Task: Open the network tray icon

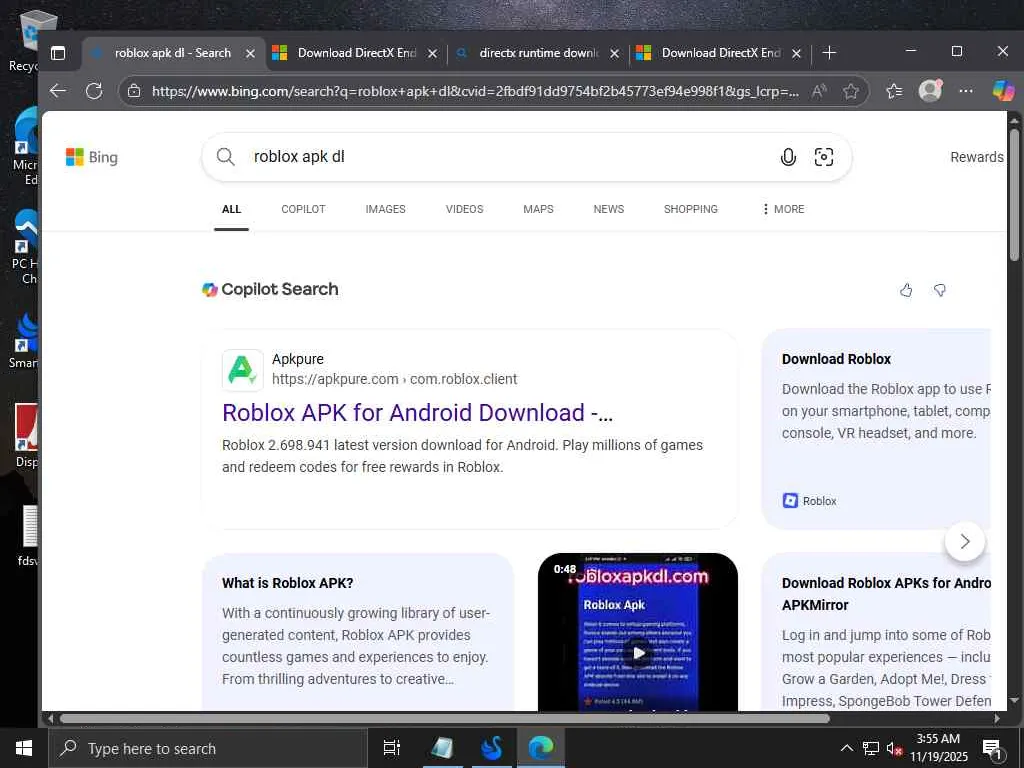Action: [871, 748]
